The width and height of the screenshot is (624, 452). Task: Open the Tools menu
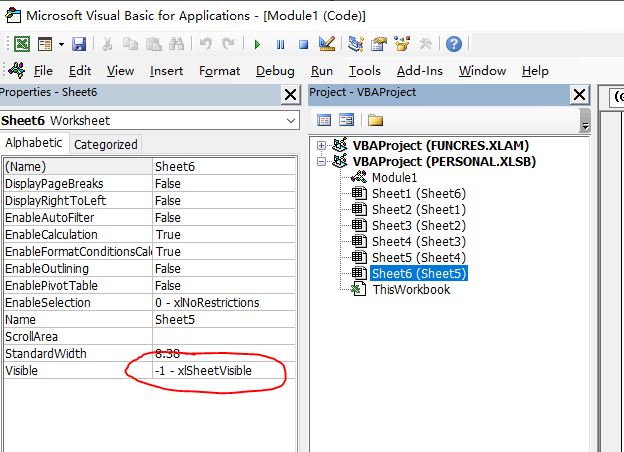tap(365, 71)
